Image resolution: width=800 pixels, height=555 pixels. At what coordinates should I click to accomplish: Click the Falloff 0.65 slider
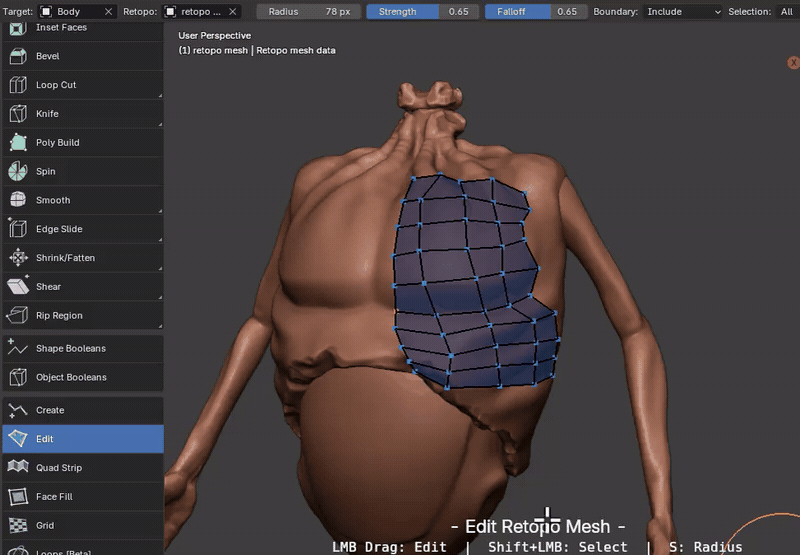536,11
